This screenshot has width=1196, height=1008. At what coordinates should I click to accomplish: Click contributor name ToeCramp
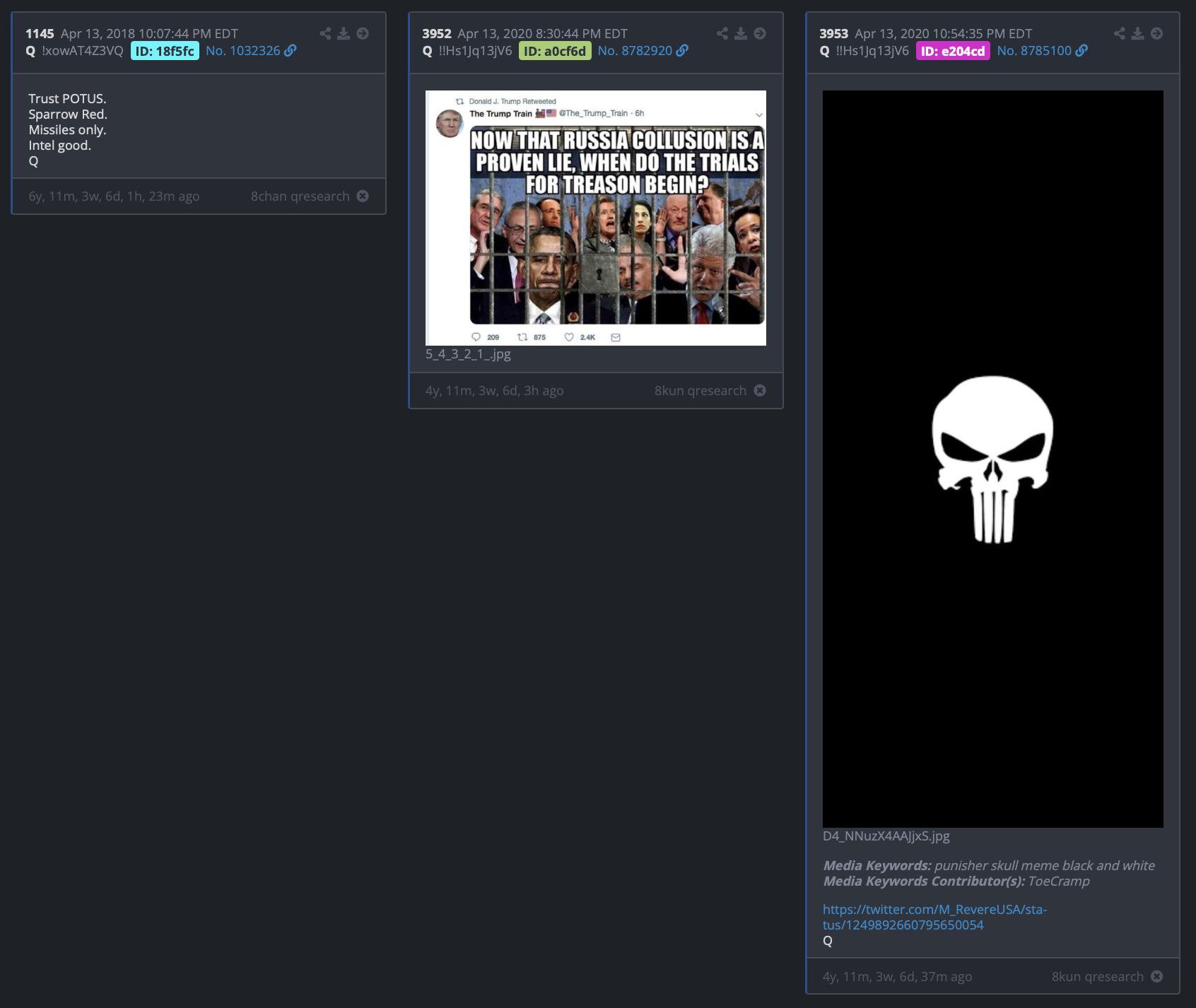point(1059,881)
